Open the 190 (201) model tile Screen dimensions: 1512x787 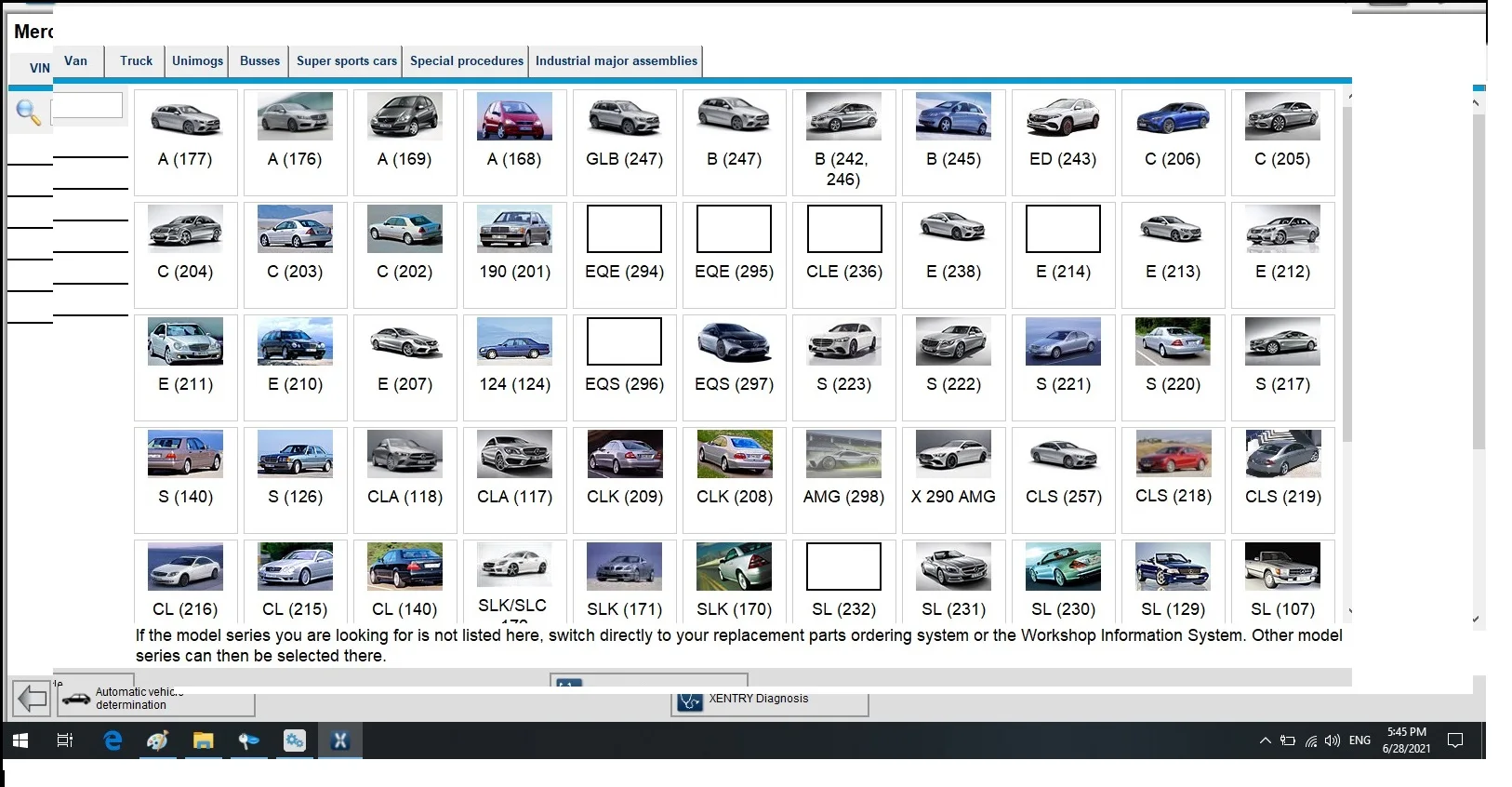pos(515,255)
